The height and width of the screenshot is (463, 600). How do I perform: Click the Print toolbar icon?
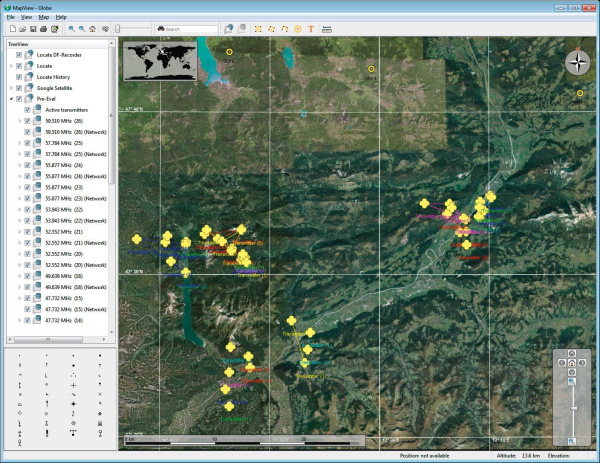point(43,29)
